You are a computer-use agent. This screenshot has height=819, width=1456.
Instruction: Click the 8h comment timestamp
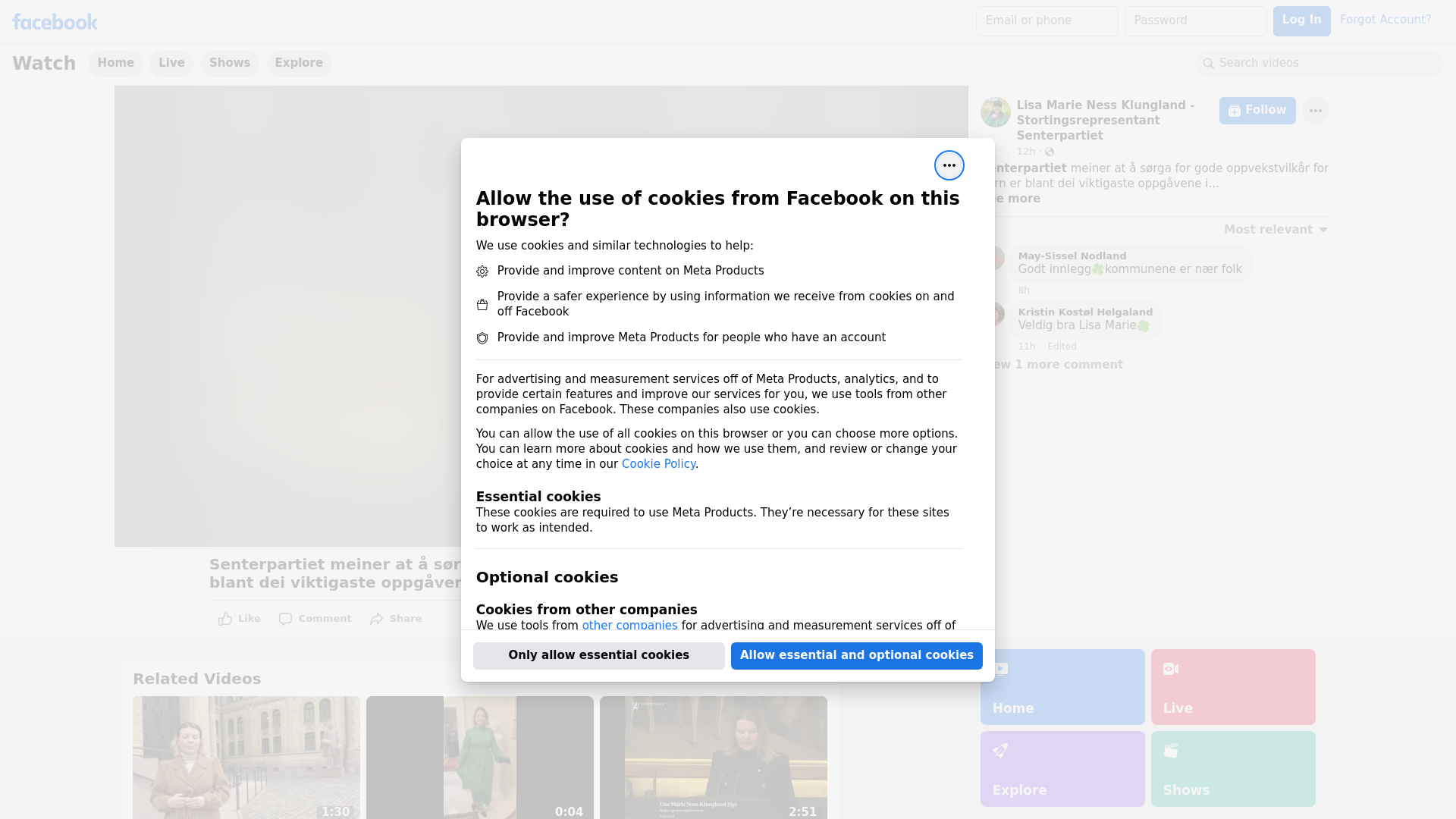point(1024,290)
